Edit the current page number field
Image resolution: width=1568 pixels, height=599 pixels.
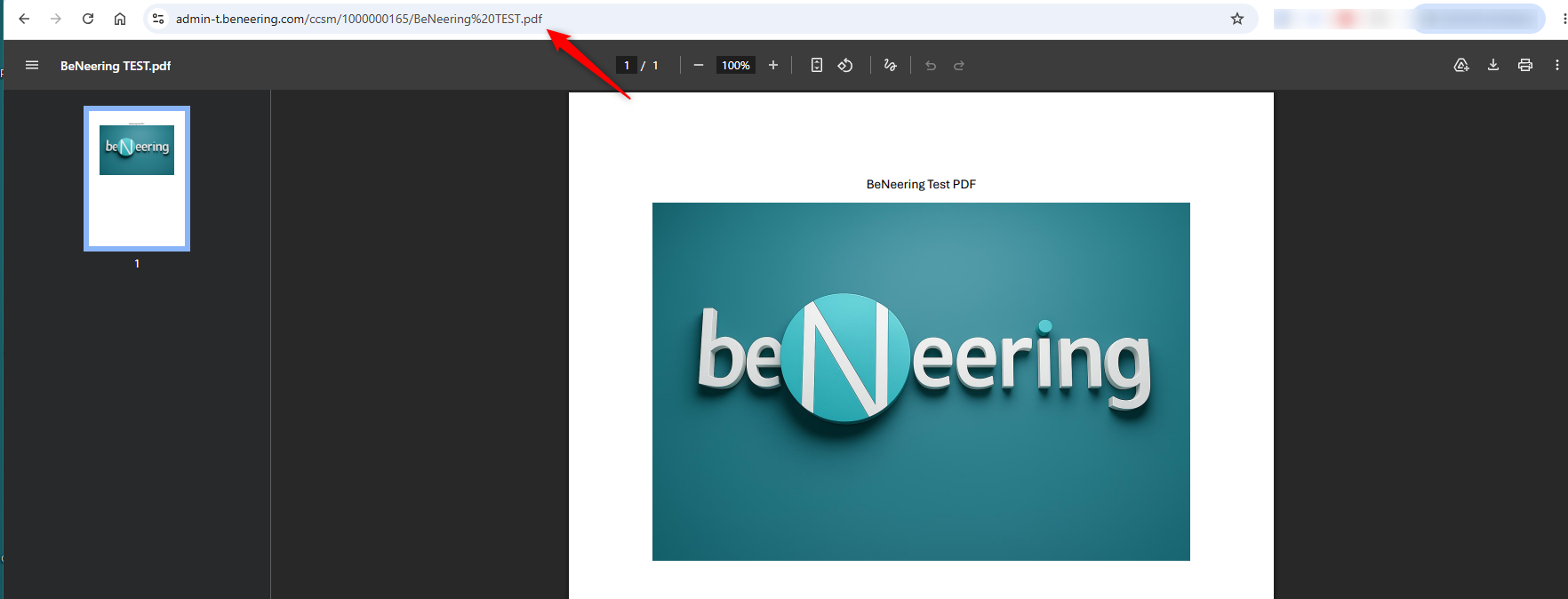(x=627, y=65)
